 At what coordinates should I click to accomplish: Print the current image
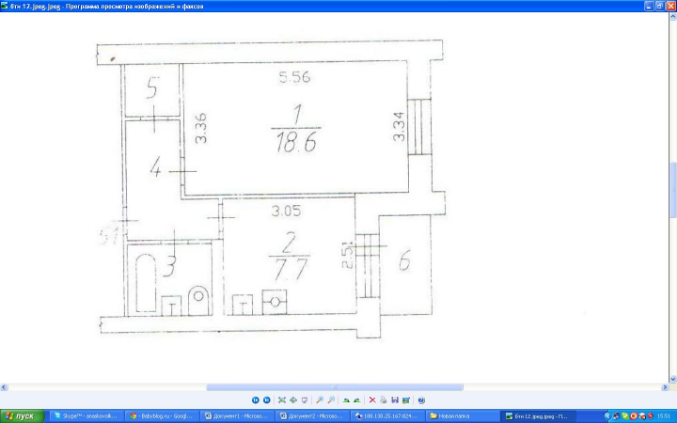coord(383,398)
